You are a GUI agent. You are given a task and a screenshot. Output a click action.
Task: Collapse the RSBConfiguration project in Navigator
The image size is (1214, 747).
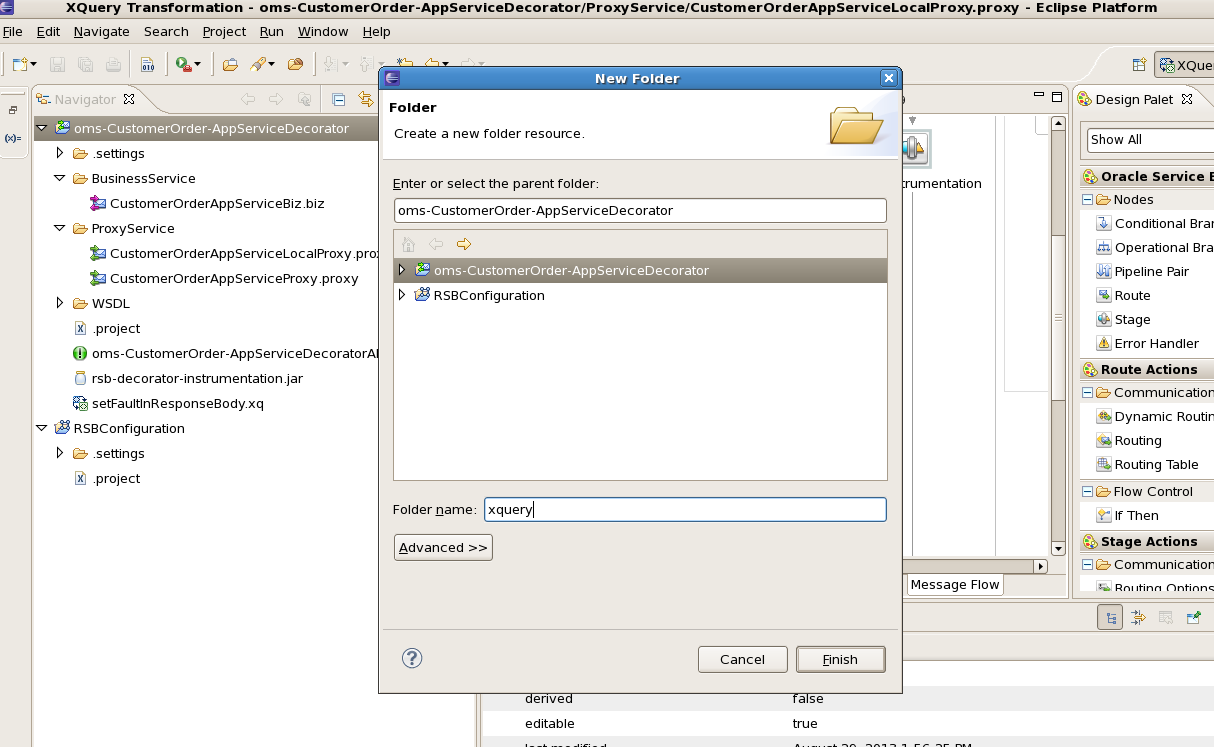41,428
